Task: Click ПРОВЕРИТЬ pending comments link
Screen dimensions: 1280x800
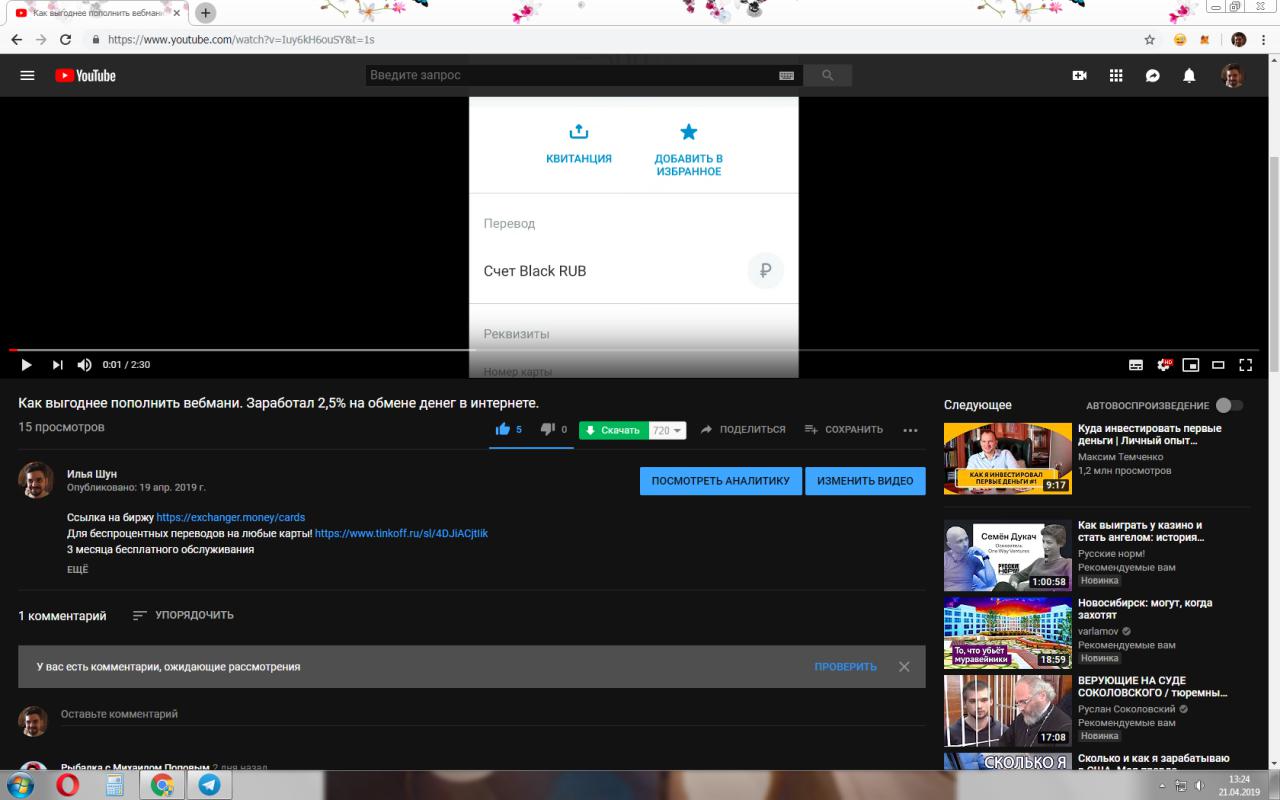Action: [845, 667]
